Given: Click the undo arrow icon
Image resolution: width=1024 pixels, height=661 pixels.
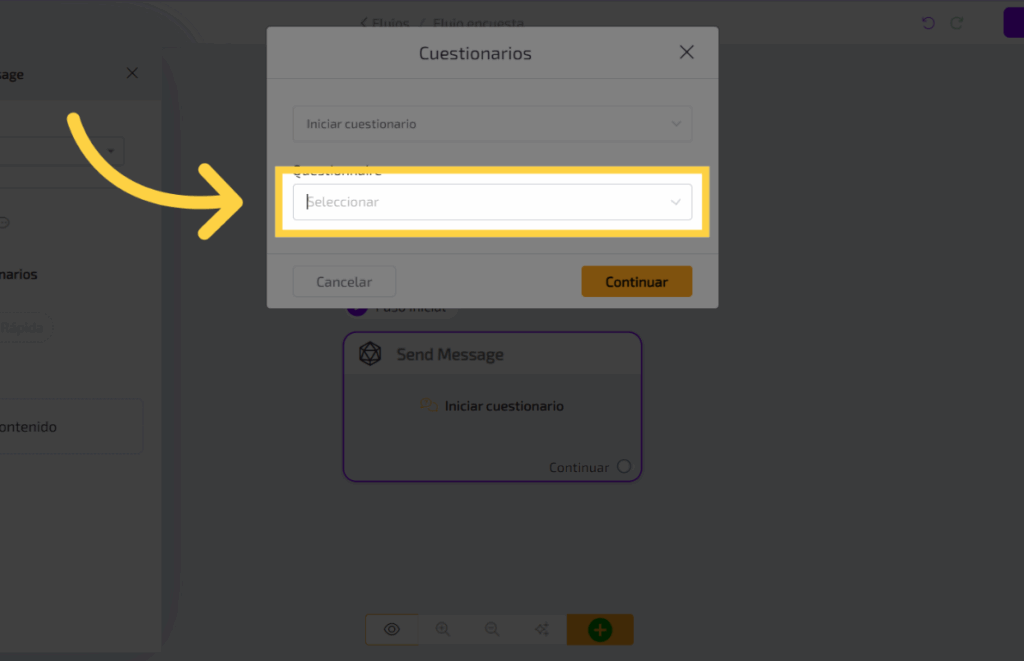Looking at the screenshot, I should click(x=928, y=23).
